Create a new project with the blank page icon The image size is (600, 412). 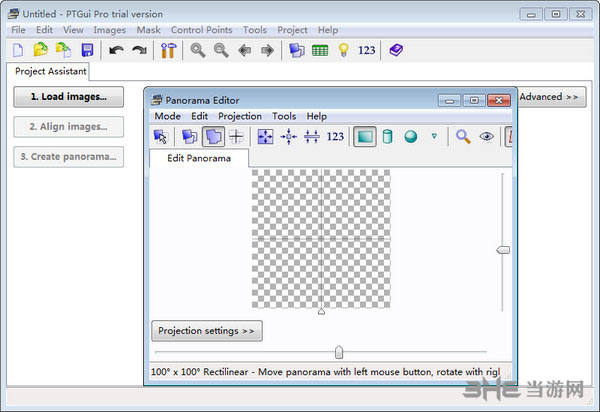point(19,50)
